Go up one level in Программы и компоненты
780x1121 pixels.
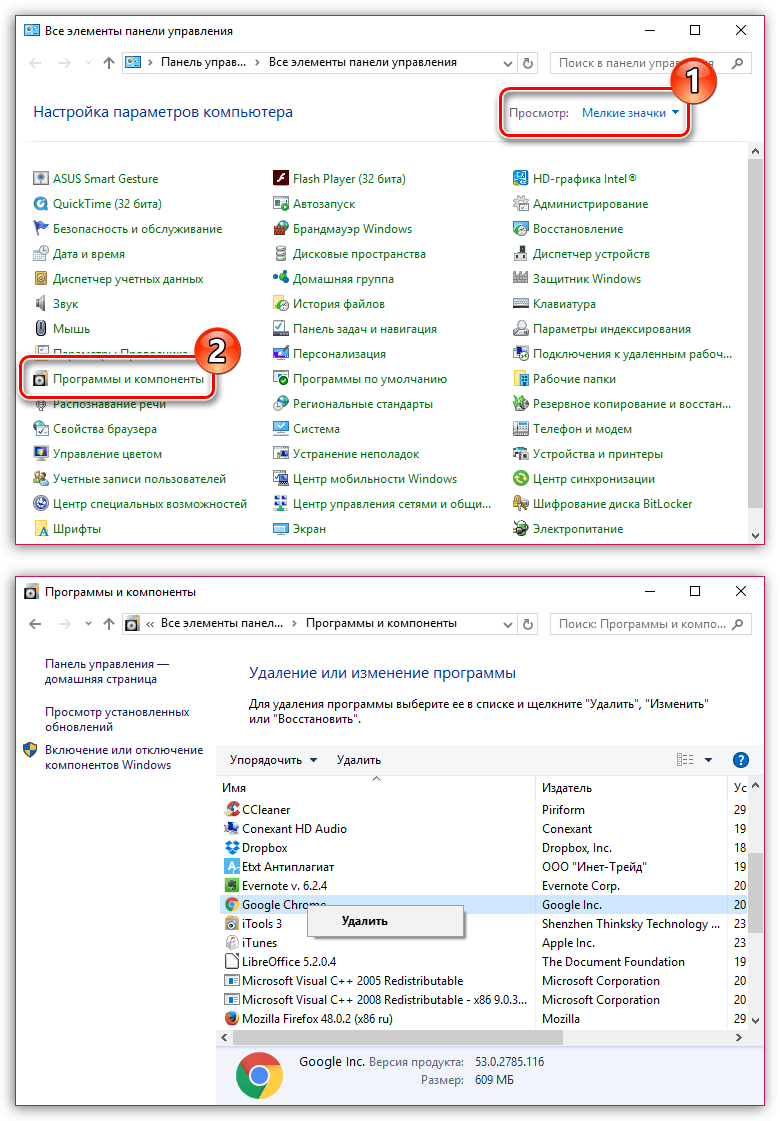pos(109,624)
